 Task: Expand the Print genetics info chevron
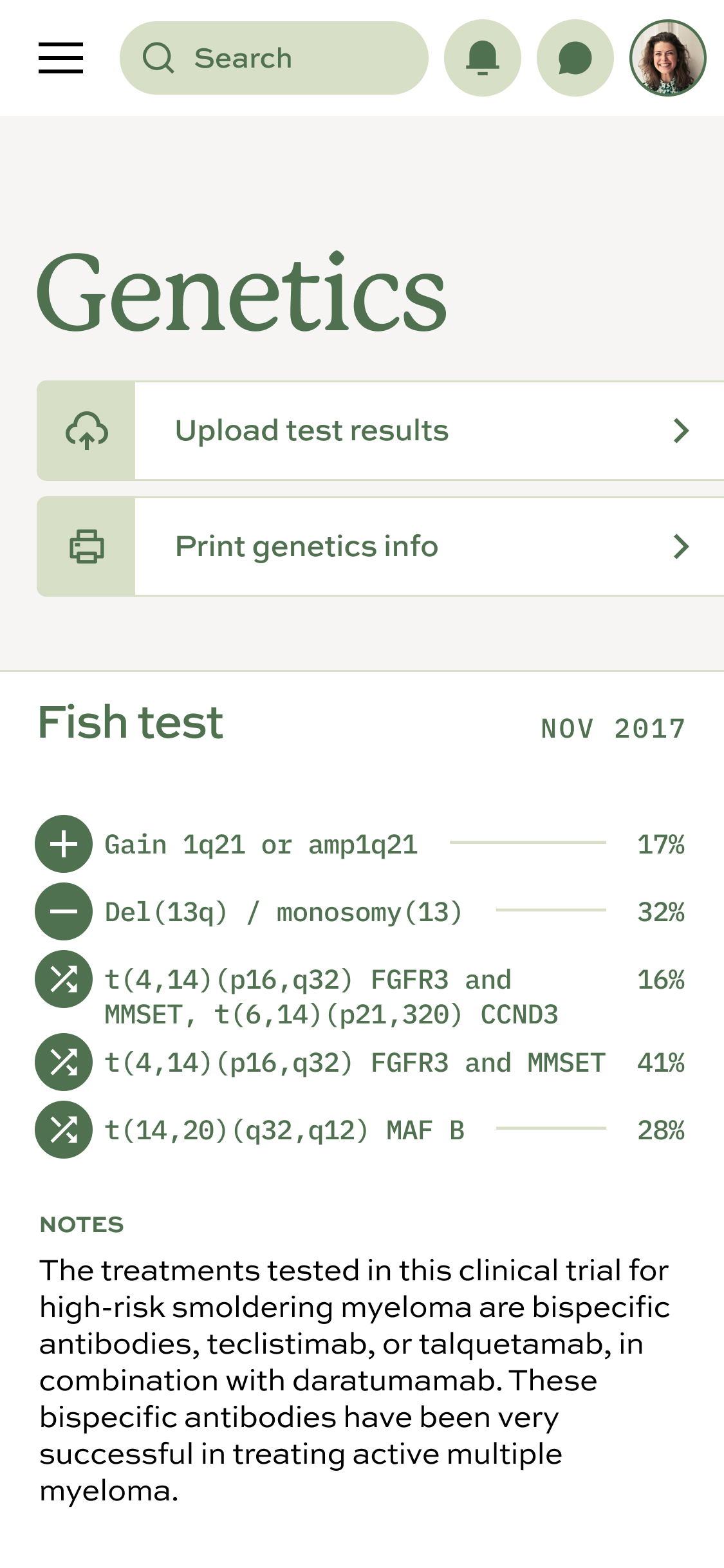[x=681, y=546]
